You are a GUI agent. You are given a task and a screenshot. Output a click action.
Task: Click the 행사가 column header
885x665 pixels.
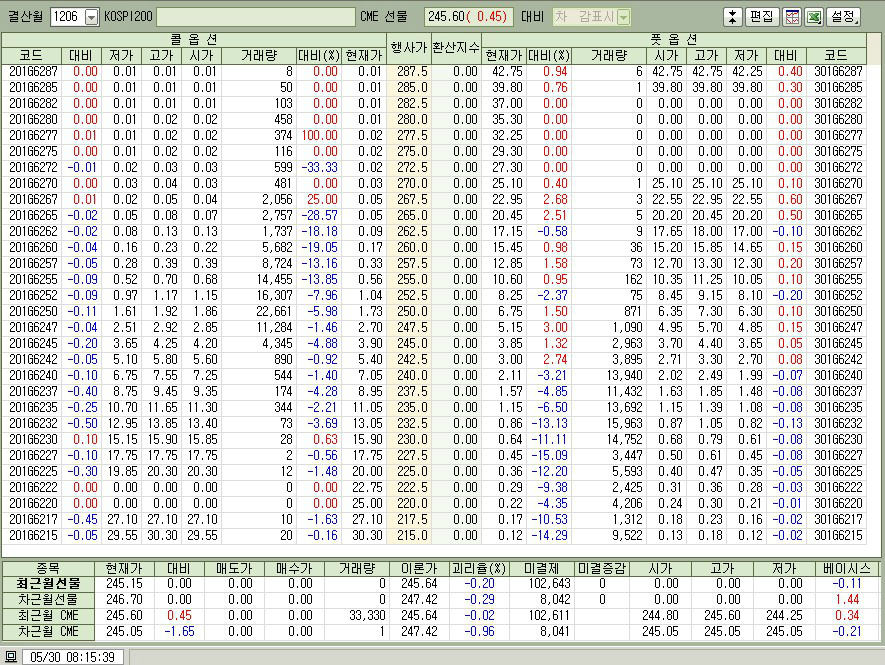(x=408, y=47)
